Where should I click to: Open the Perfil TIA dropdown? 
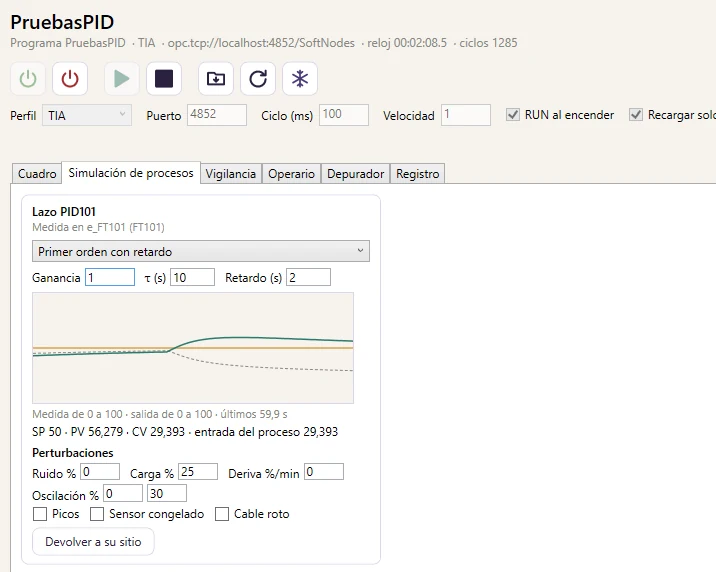[87, 115]
